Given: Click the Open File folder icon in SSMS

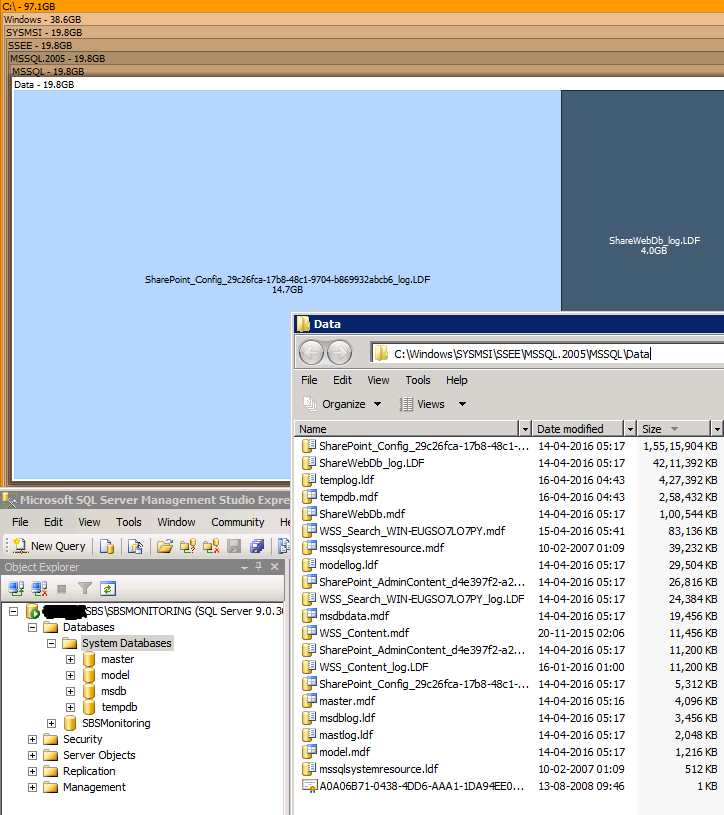Looking at the screenshot, I should point(165,546).
